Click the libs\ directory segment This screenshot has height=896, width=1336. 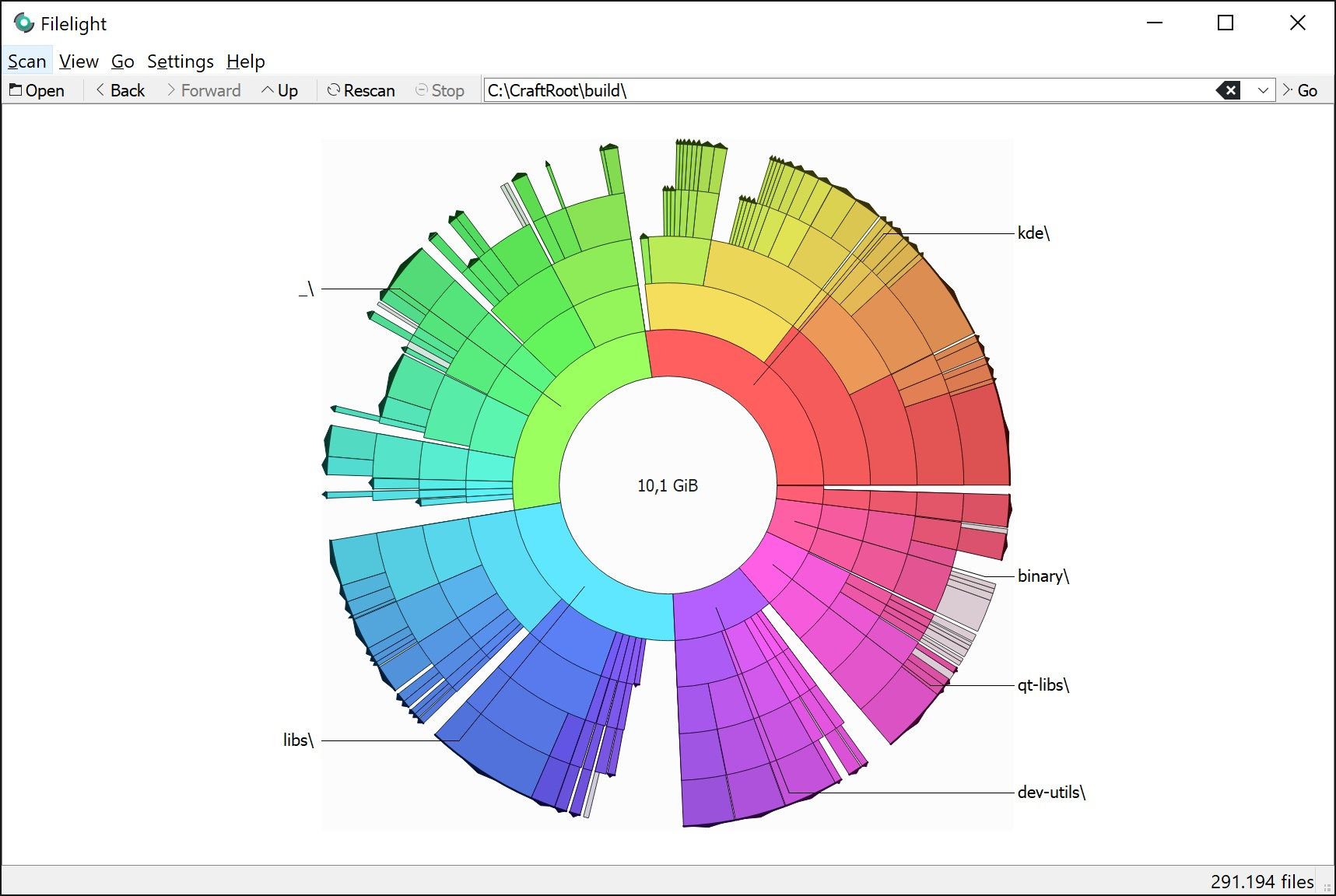click(x=297, y=740)
